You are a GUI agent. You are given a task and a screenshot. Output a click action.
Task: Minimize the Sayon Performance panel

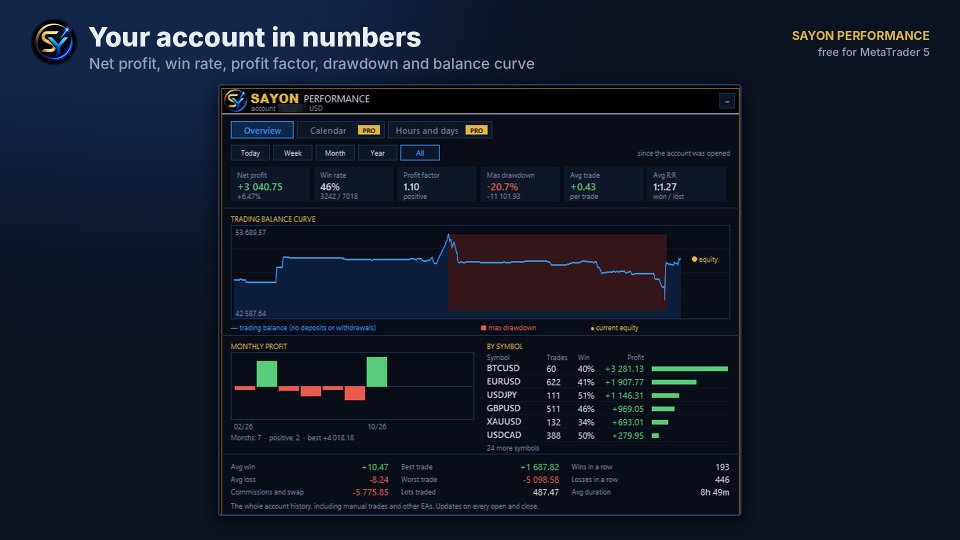(727, 100)
